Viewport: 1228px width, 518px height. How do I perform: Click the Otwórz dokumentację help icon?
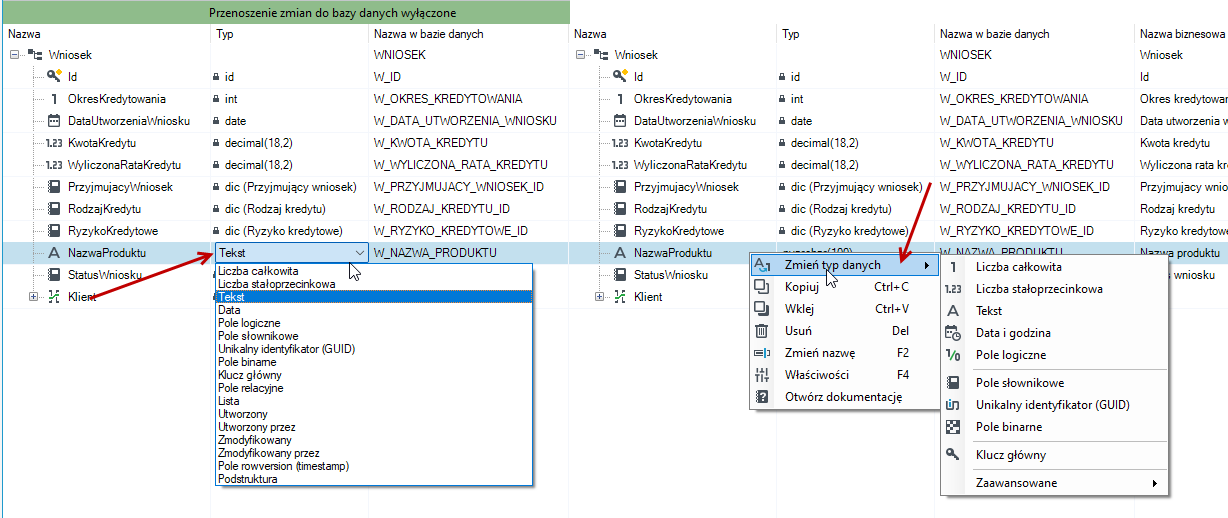click(762, 397)
